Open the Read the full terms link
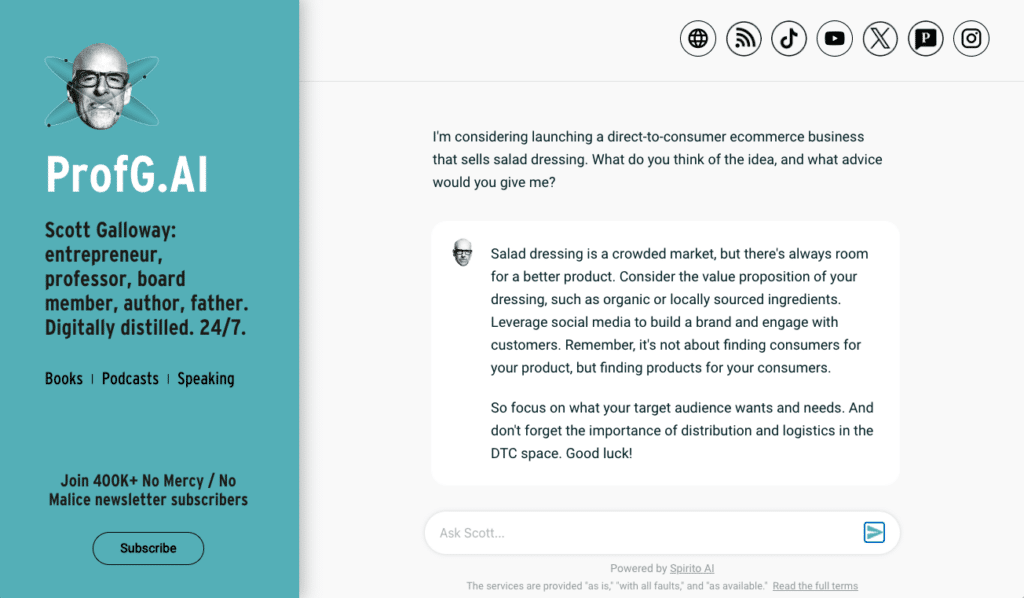The height and width of the screenshot is (598, 1024). click(815, 586)
